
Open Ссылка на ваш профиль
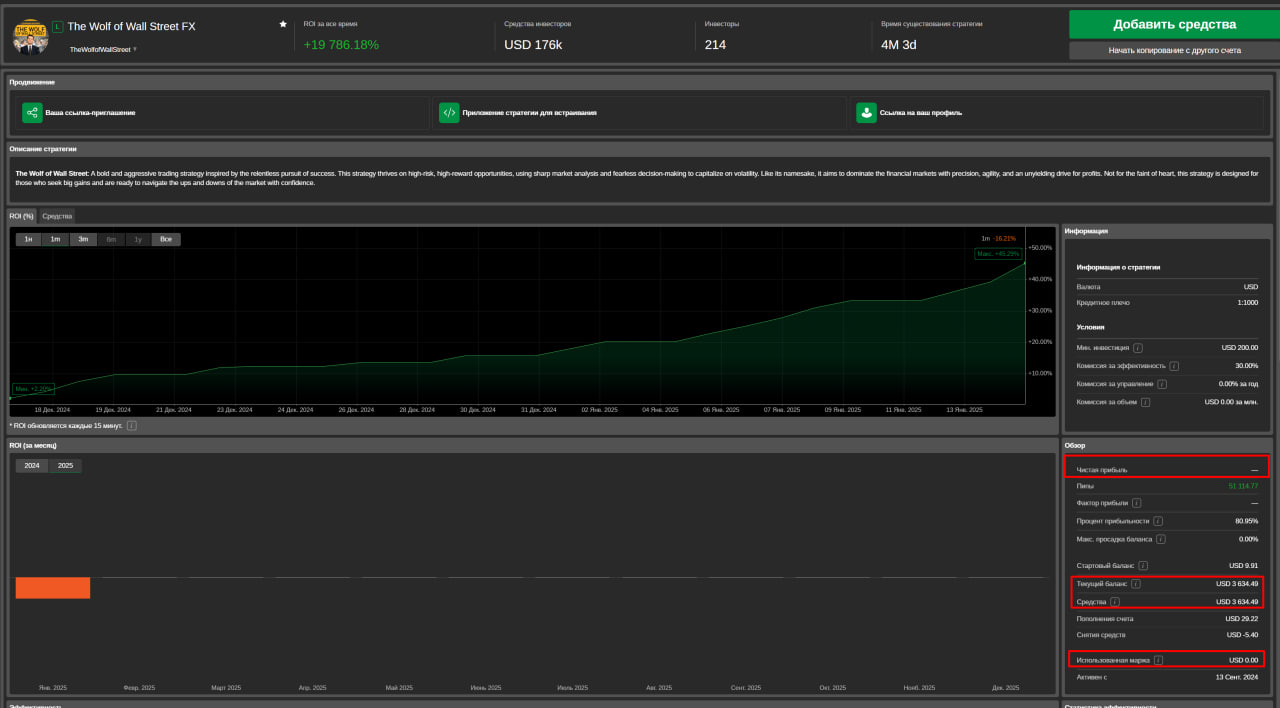(x=921, y=113)
